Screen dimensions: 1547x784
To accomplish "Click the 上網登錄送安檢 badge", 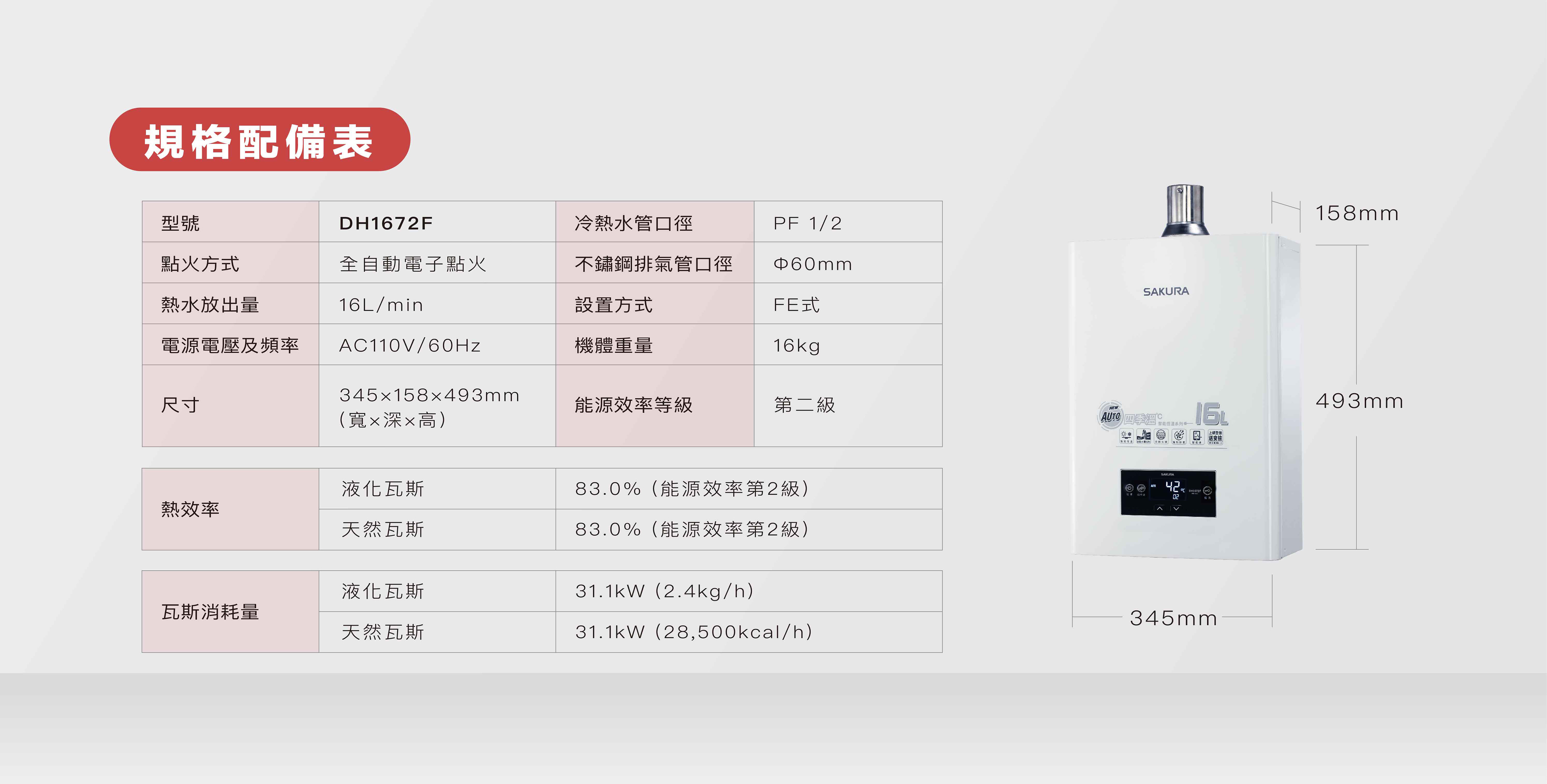I will point(1215,437).
